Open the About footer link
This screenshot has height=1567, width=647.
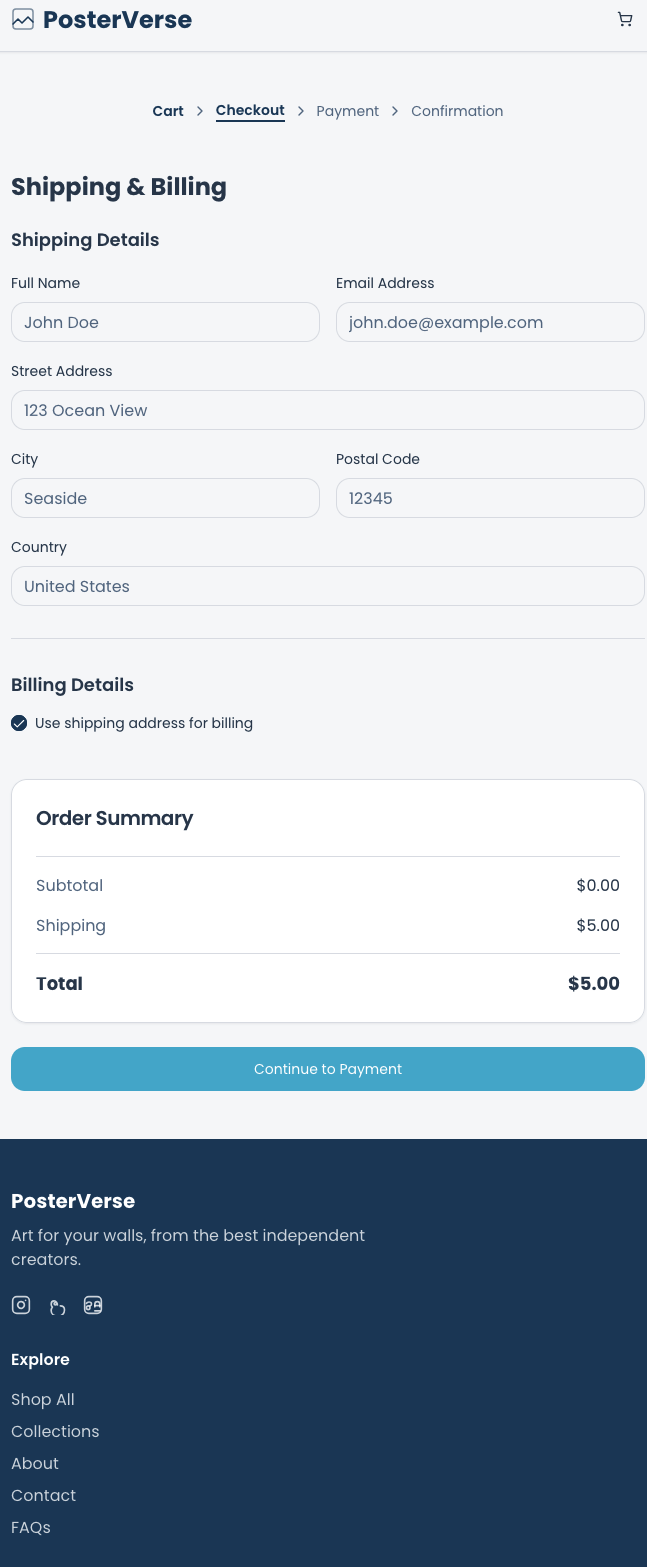point(34,1463)
